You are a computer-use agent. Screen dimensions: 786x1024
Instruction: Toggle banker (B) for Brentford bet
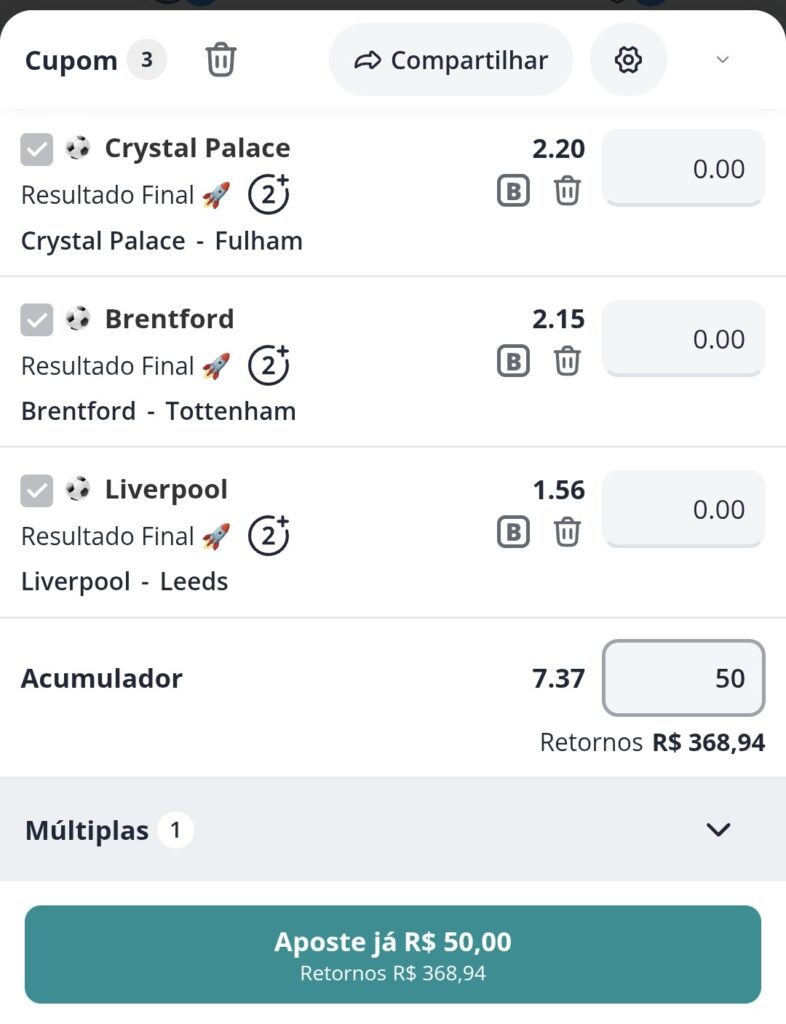(513, 360)
